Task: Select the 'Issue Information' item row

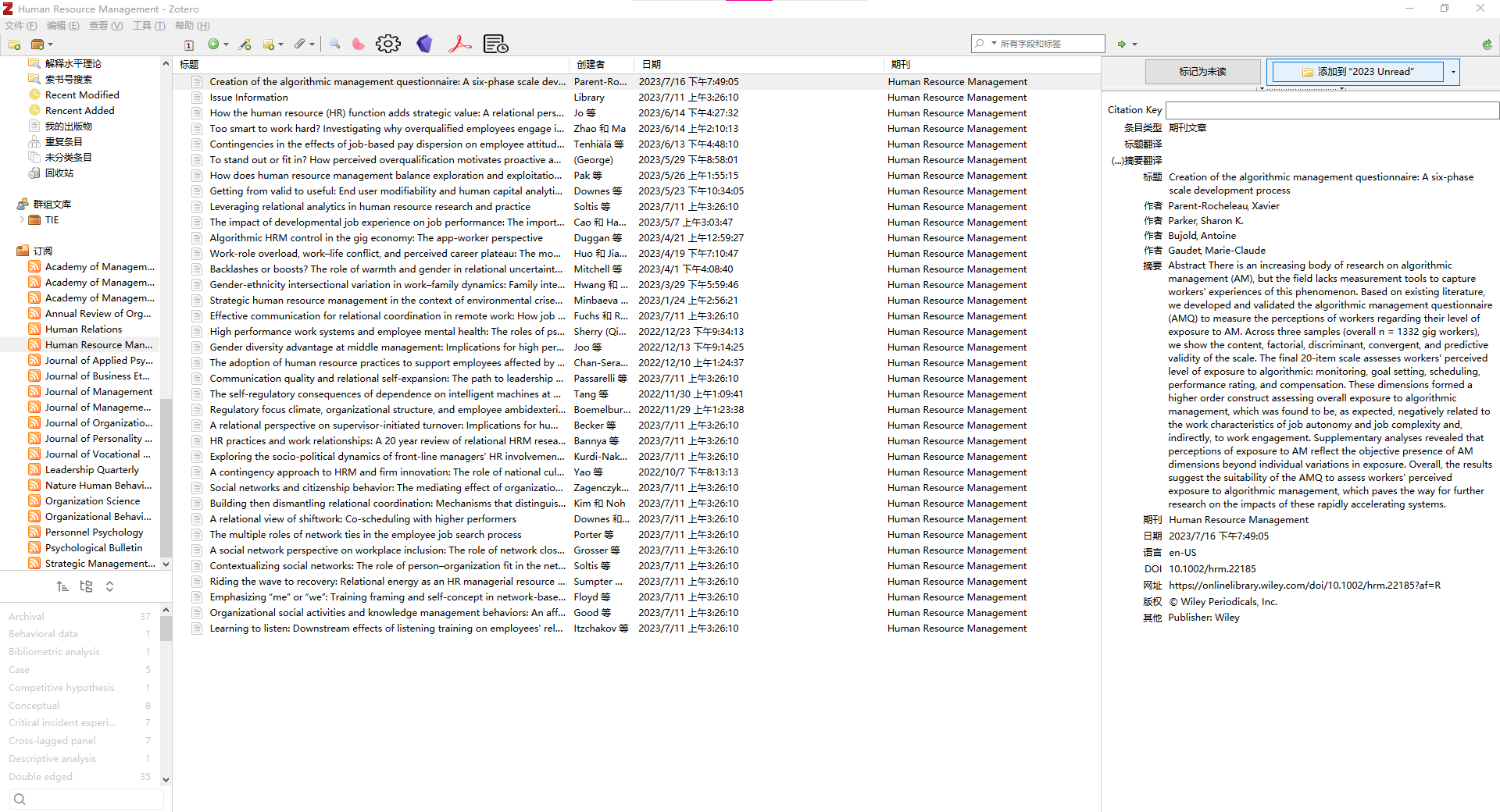Action: (x=637, y=98)
